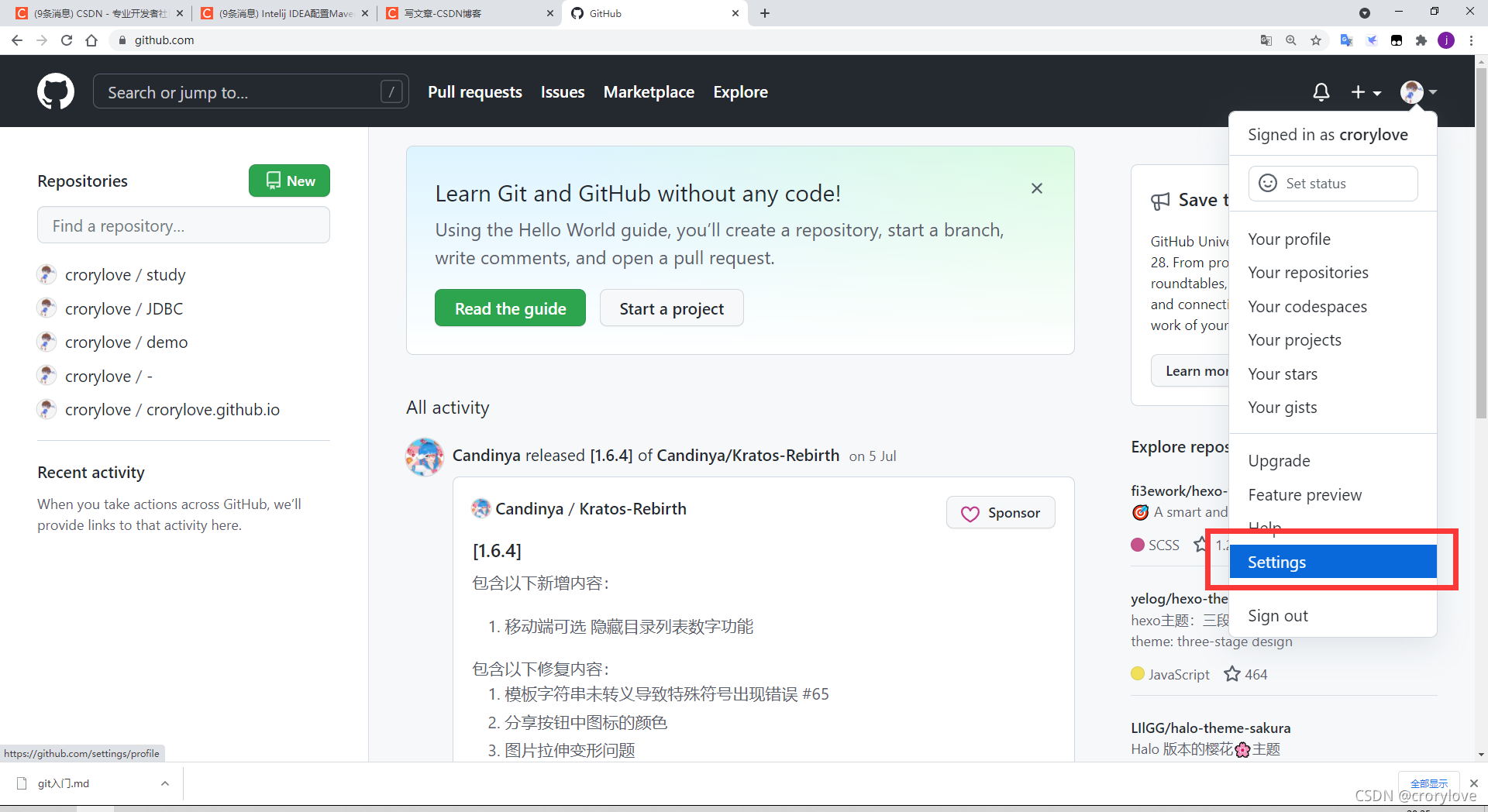
Task: Select Your repositories menu item
Action: pyautogui.click(x=1333, y=273)
